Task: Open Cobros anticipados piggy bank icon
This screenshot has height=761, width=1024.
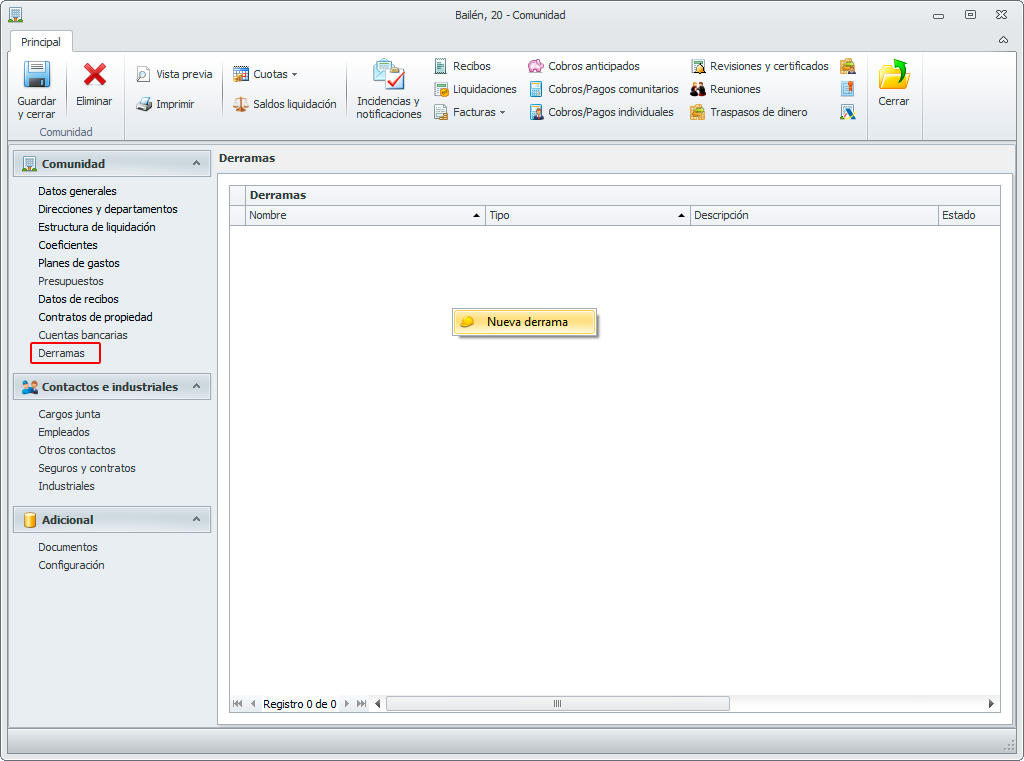Action: tap(536, 66)
